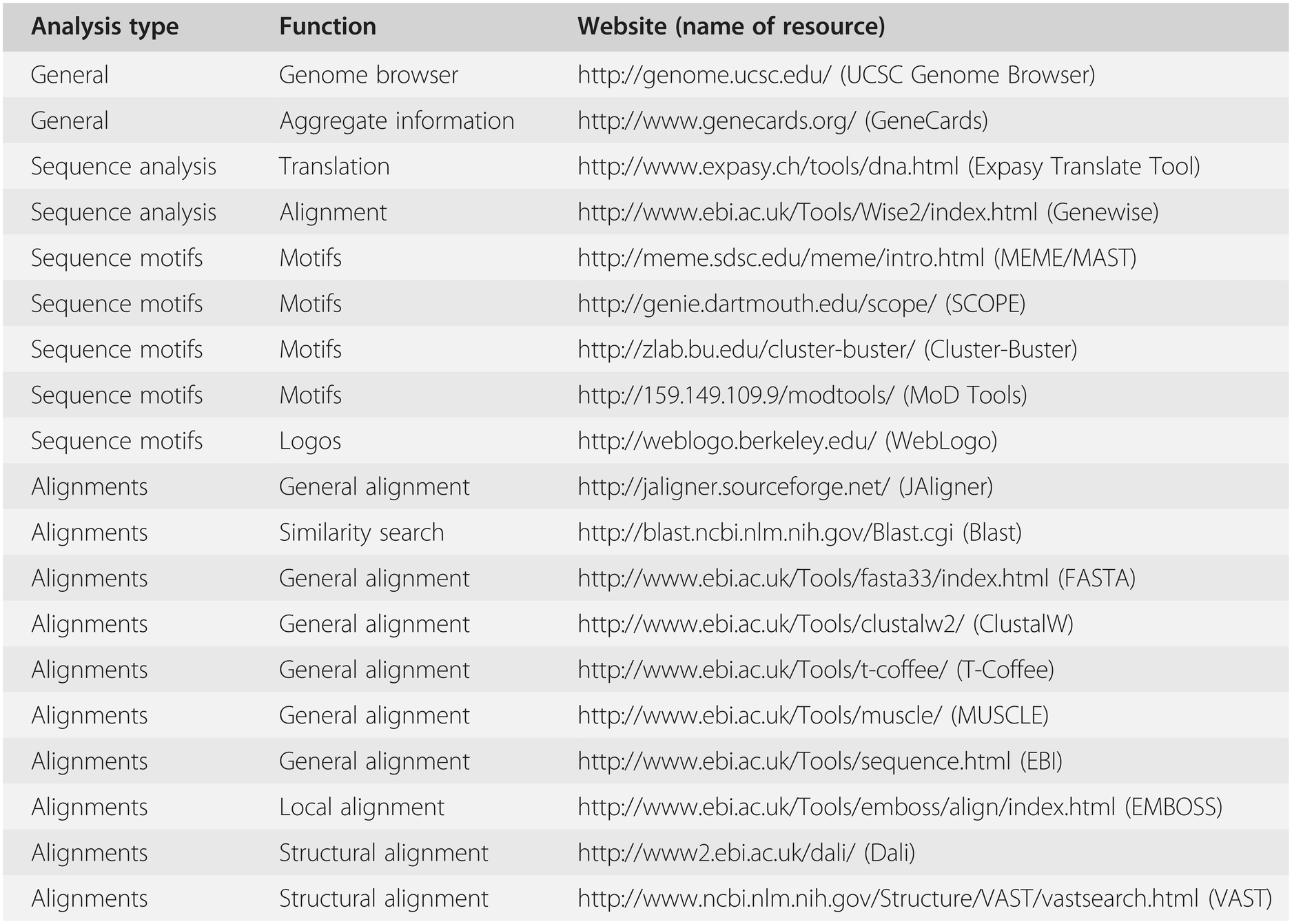Viewport: 1292px width, 924px height.
Task: Select the Website (name of resource) header
Action: [731, 26]
